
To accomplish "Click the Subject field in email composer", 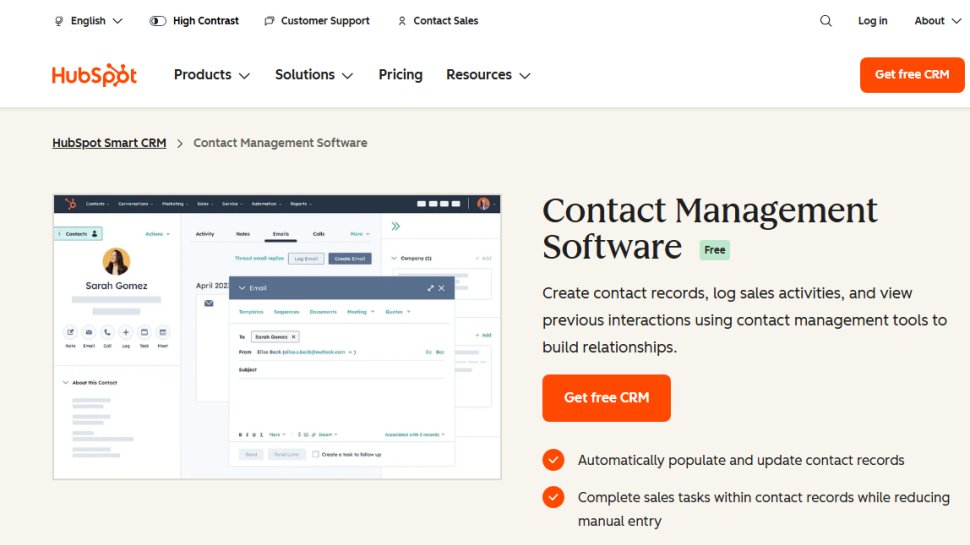I will (341, 370).
